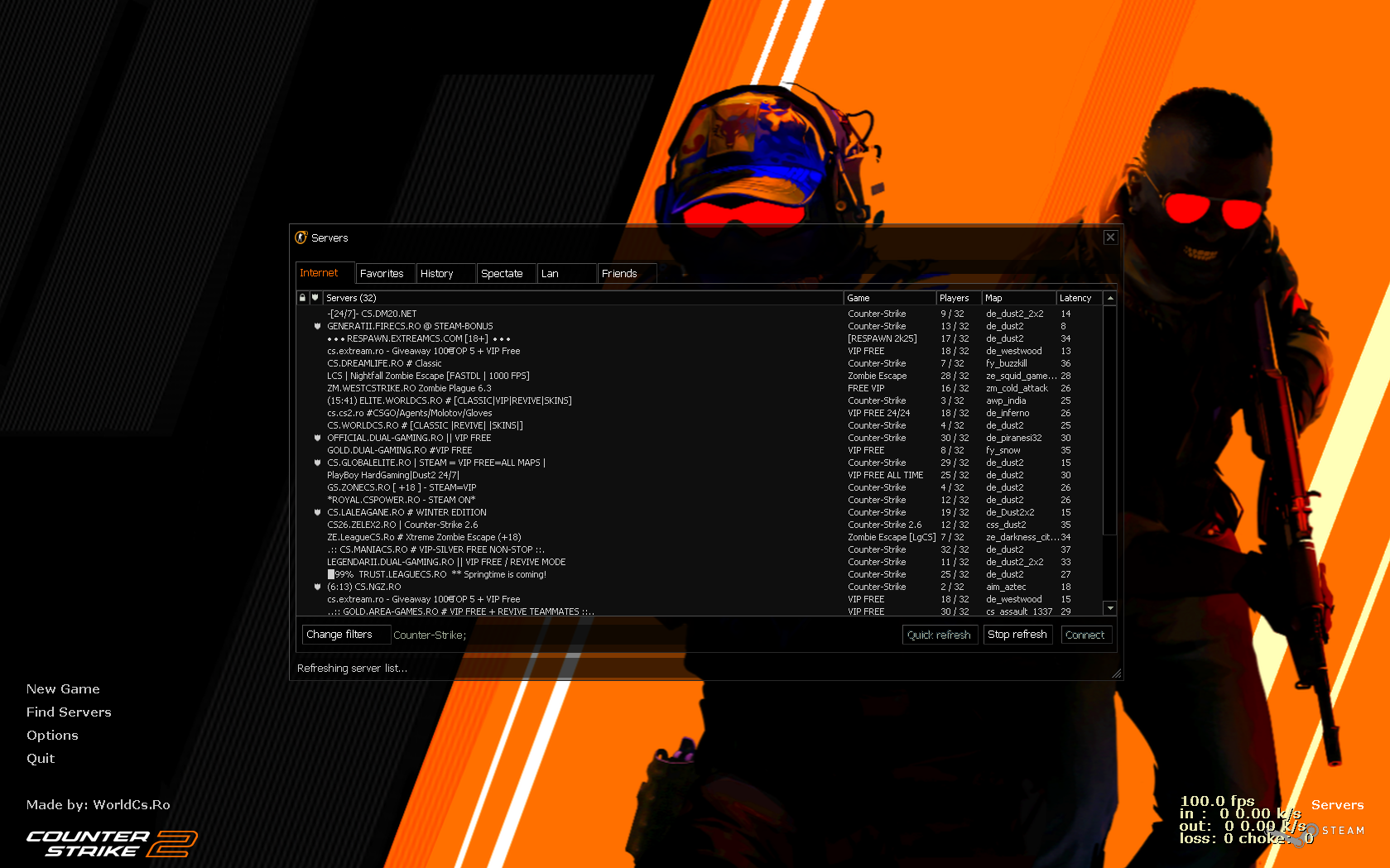Select GOLD.AREA-GAMES.RO VIP FREE server
This screenshot has height=868, width=1390.
[699, 611]
